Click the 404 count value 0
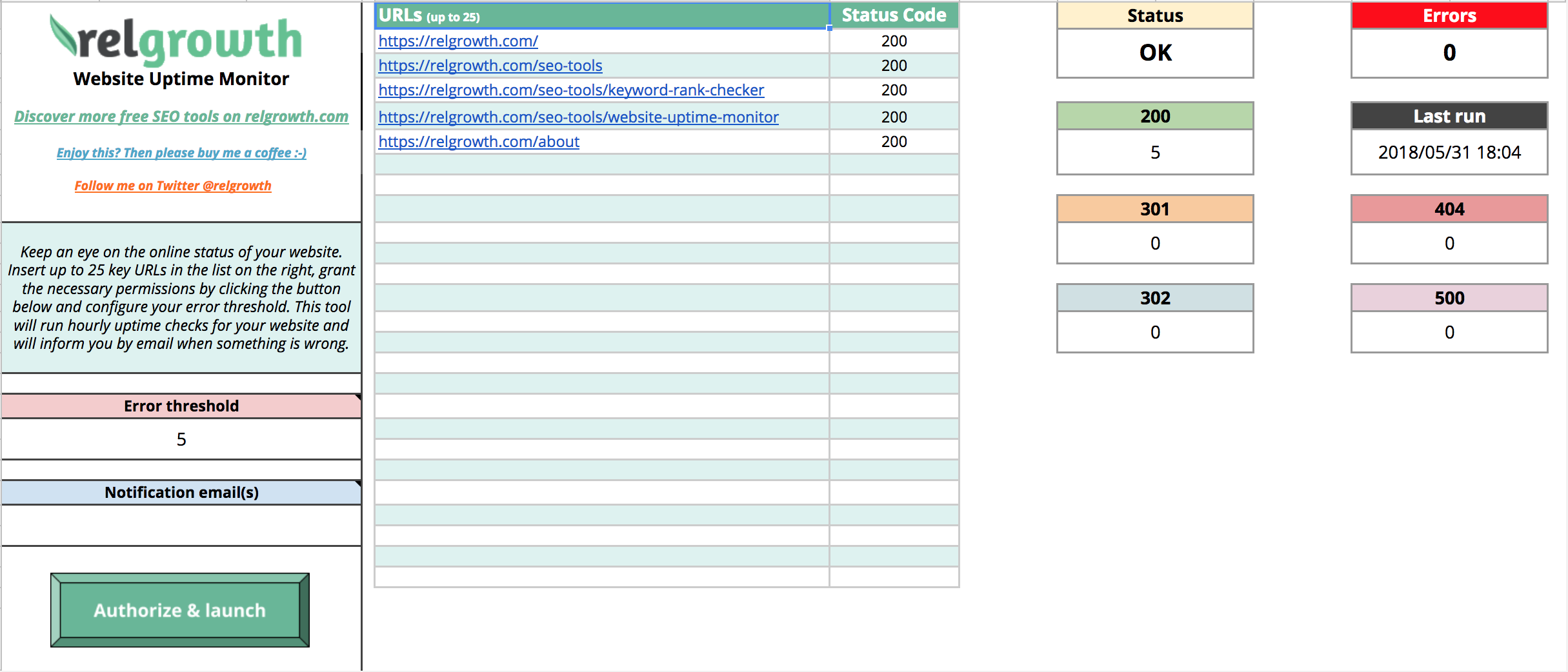 pyautogui.click(x=1449, y=243)
